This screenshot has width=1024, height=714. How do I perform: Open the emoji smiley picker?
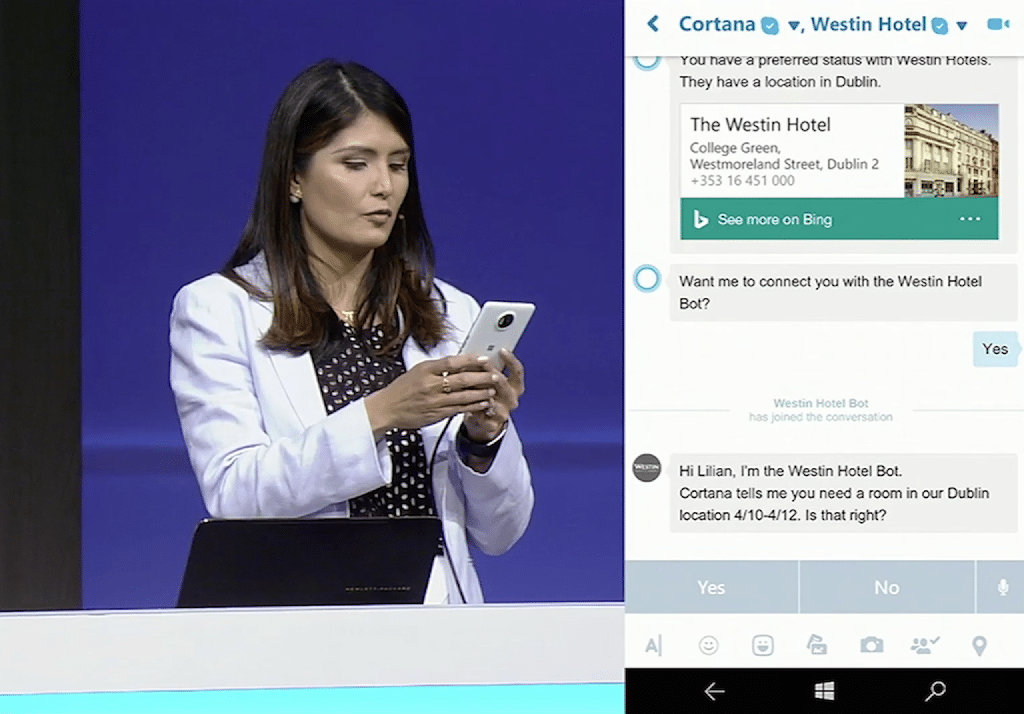(709, 645)
